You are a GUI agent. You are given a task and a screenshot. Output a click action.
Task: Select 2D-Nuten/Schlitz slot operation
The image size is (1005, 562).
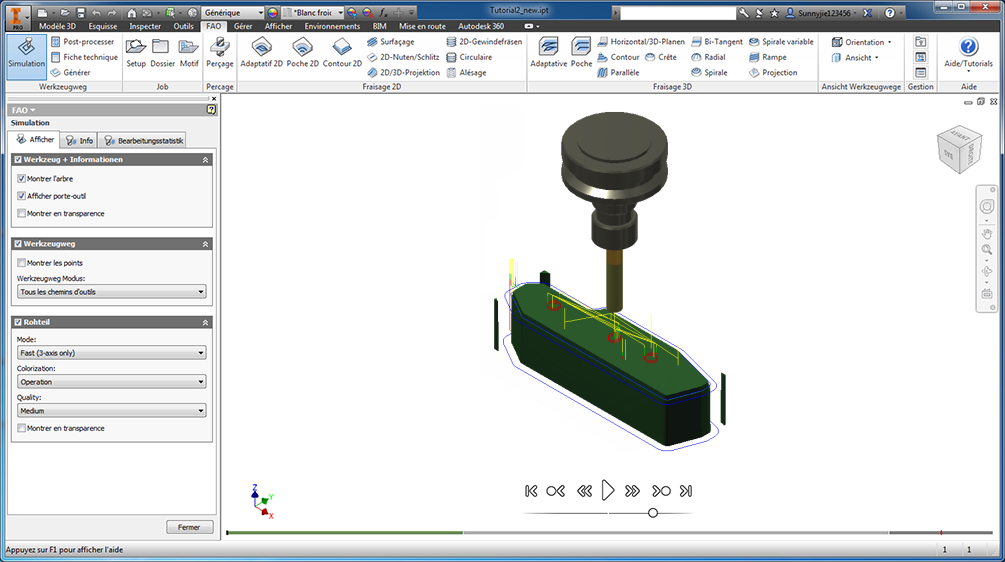point(403,57)
